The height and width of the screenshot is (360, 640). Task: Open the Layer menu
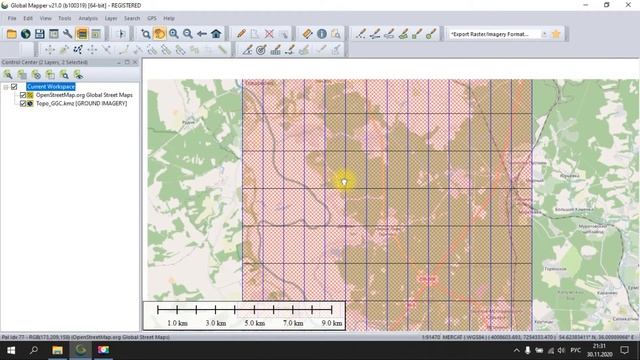pos(111,18)
